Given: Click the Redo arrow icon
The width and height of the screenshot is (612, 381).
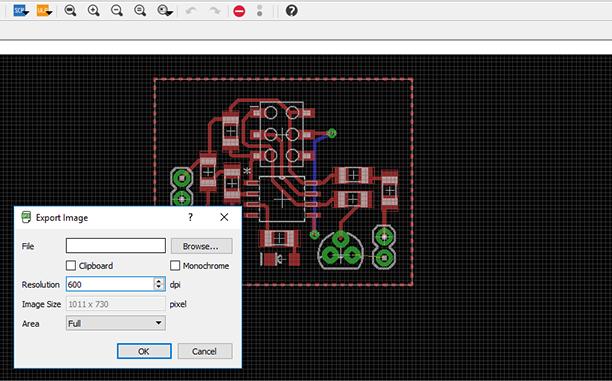Looking at the screenshot, I should [214, 11].
